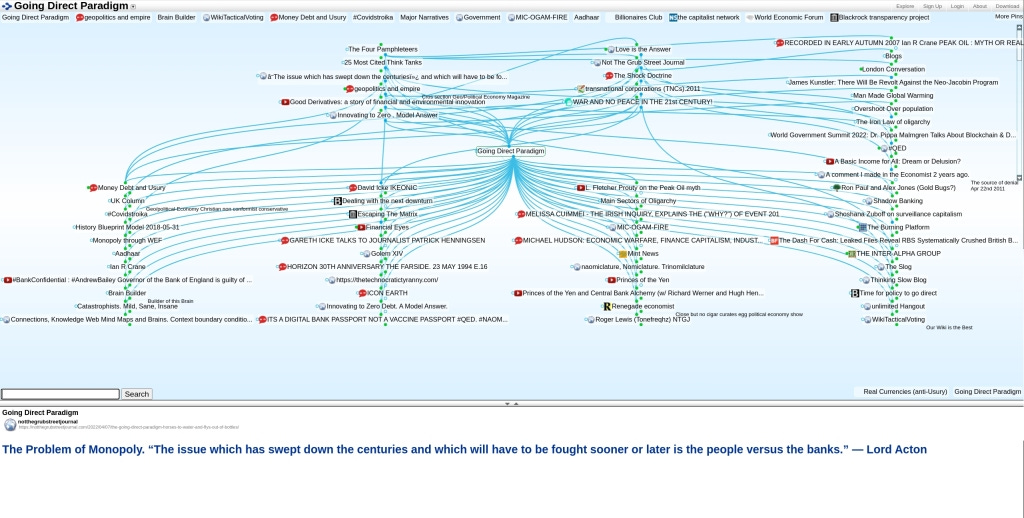Open the Login menu item
Screen dimensions: 1024x518
pyautogui.click(x=957, y=7)
